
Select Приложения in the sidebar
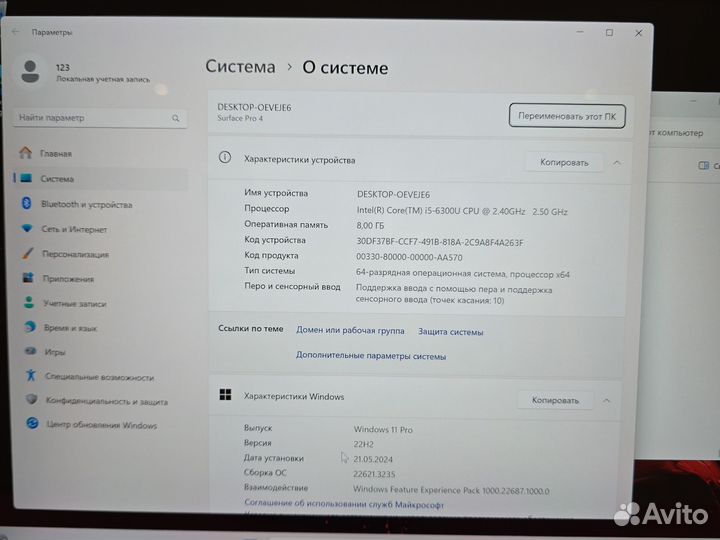coord(100,278)
